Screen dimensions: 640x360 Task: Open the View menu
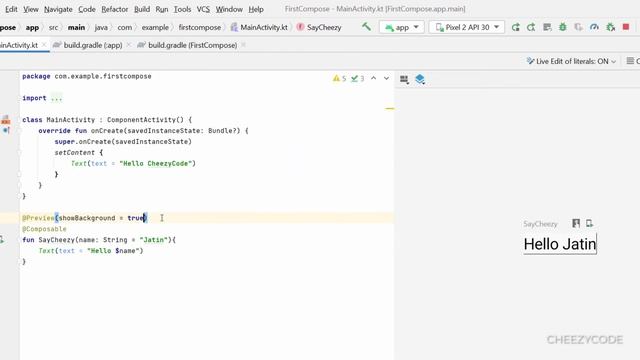(31, 9)
